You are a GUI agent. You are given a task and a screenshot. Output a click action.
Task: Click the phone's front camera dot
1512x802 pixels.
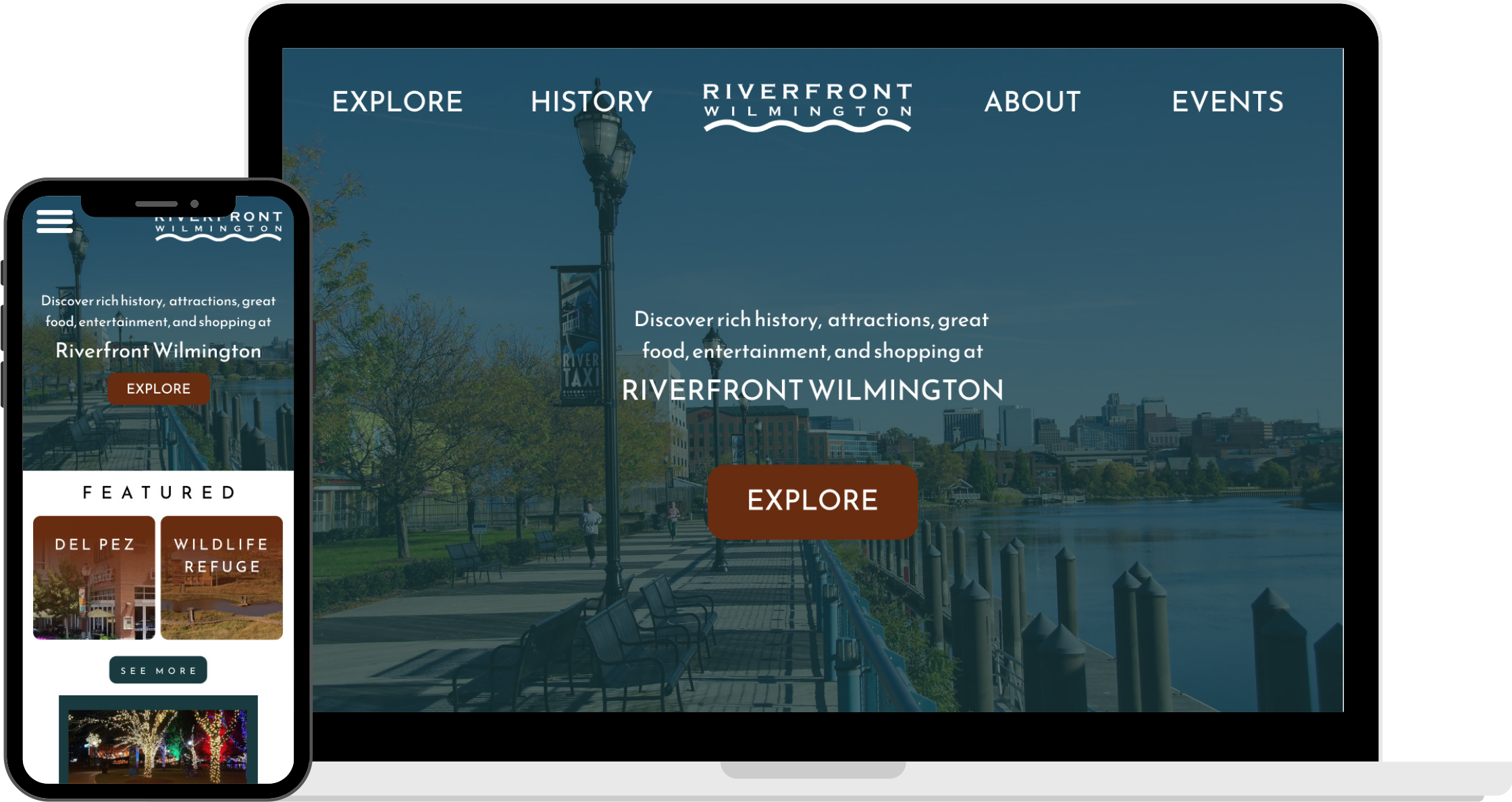click(x=194, y=204)
